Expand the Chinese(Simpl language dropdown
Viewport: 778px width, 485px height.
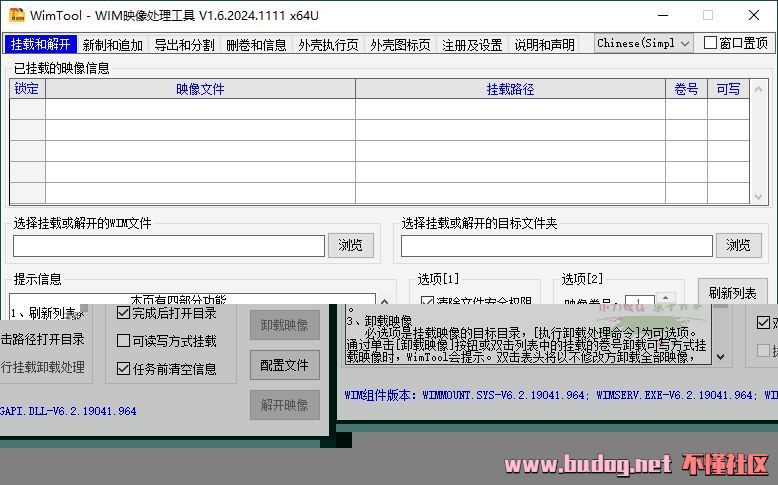pos(643,43)
